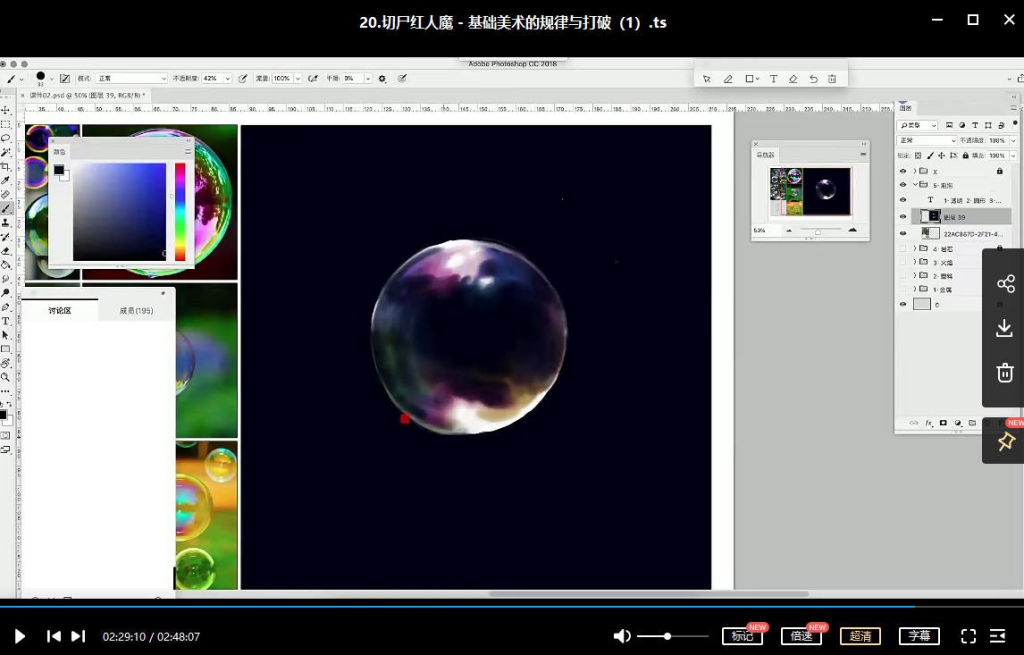The width and height of the screenshot is (1024, 655).
Task: Switch to the 成员(195) tab
Action: coord(136,311)
